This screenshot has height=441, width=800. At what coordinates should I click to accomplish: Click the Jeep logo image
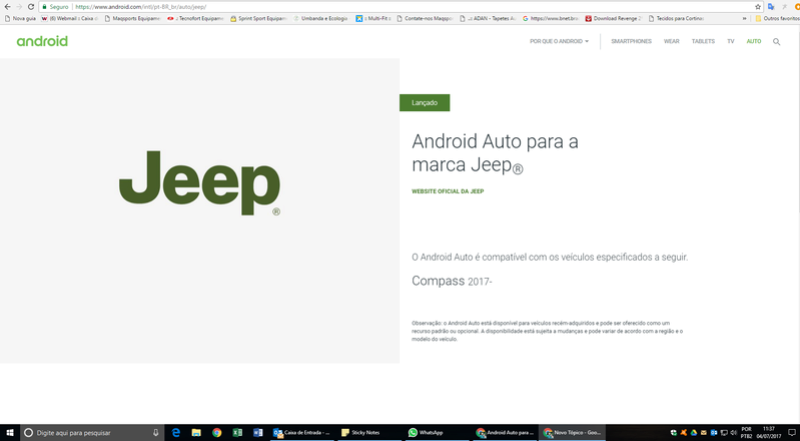point(199,183)
